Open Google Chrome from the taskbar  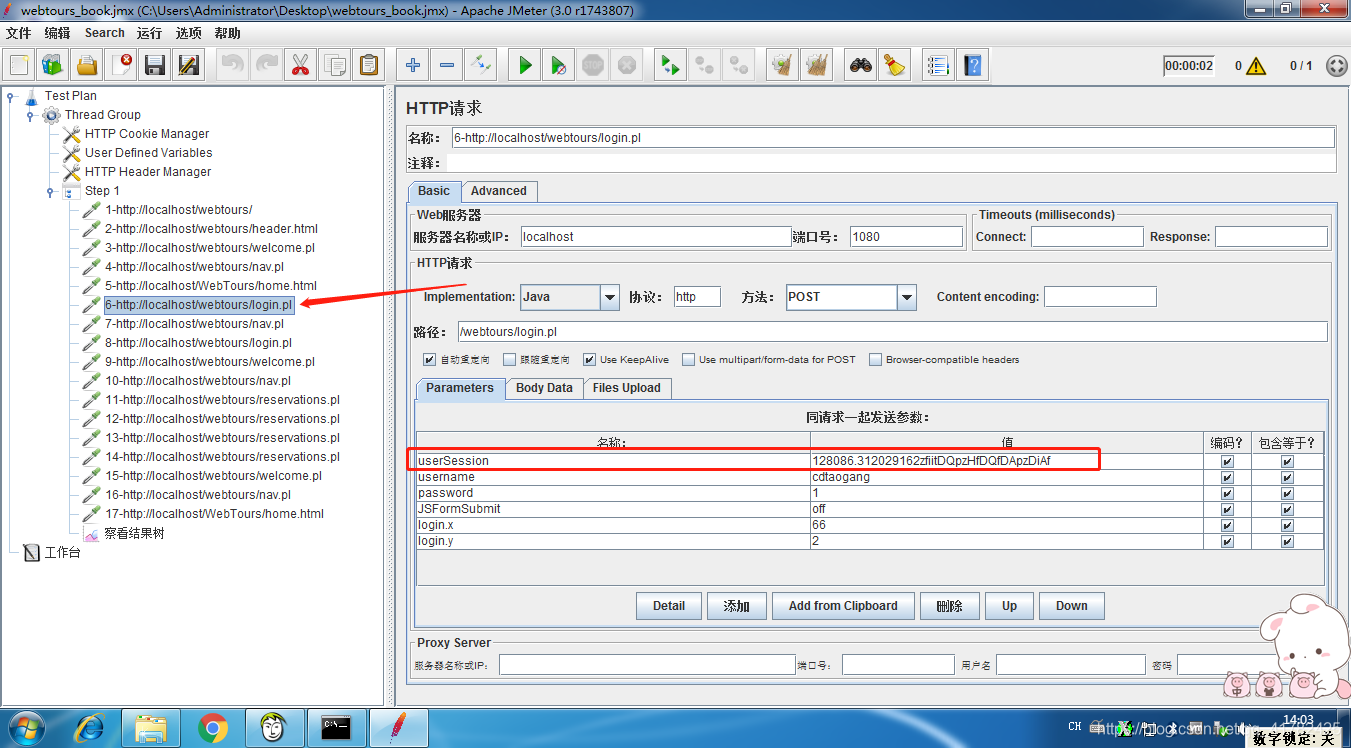(213, 728)
